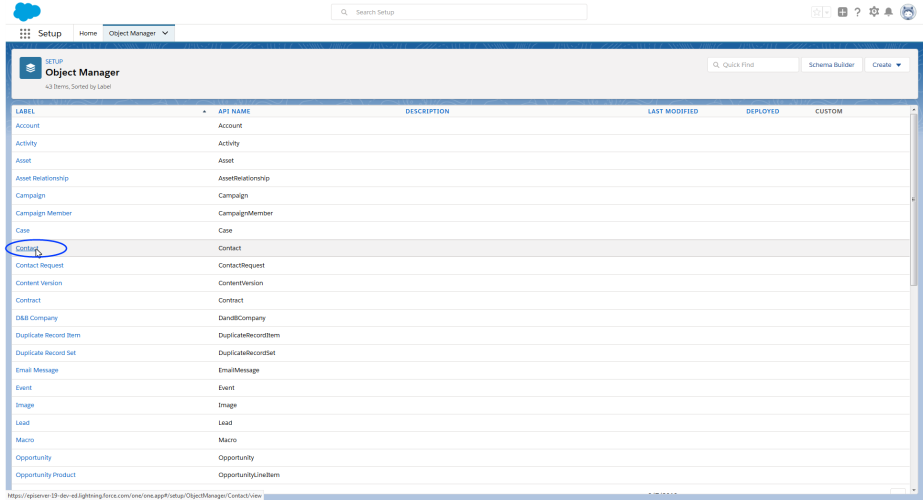Open the Opportunity Product object
The width and height of the screenshot is (923, 500).
click(45, 475)
